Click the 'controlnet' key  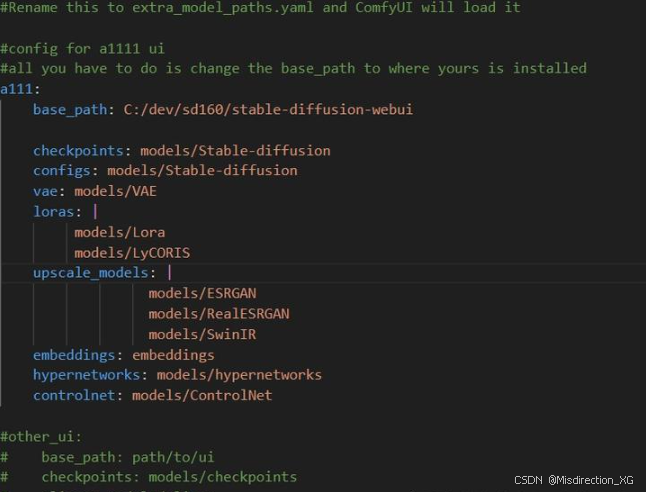74,396
